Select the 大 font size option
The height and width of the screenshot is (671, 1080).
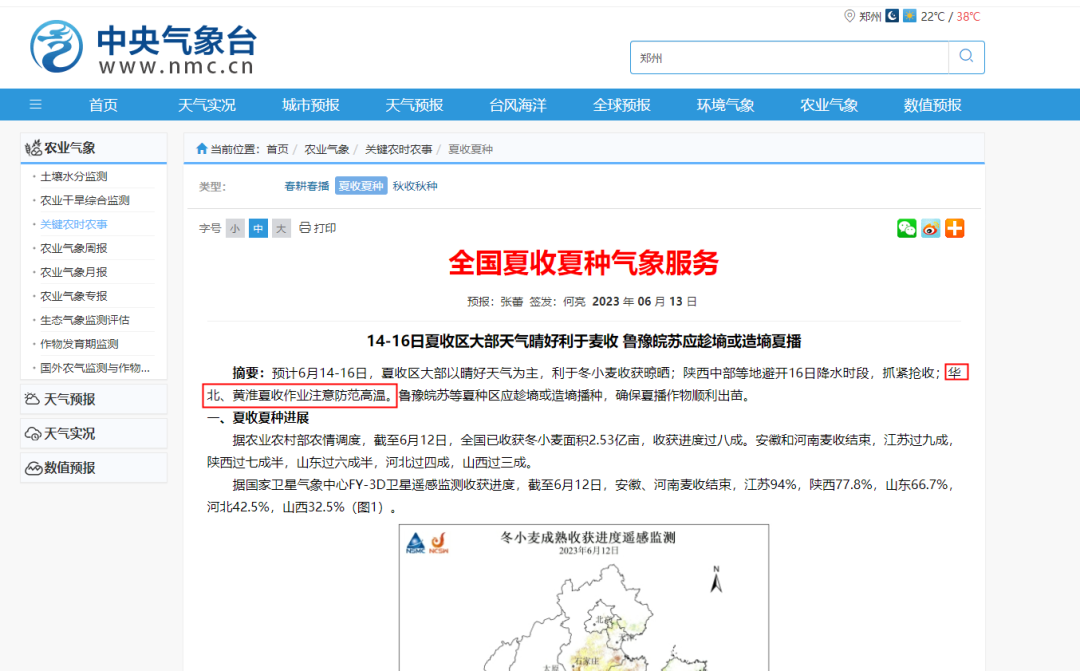281,228
